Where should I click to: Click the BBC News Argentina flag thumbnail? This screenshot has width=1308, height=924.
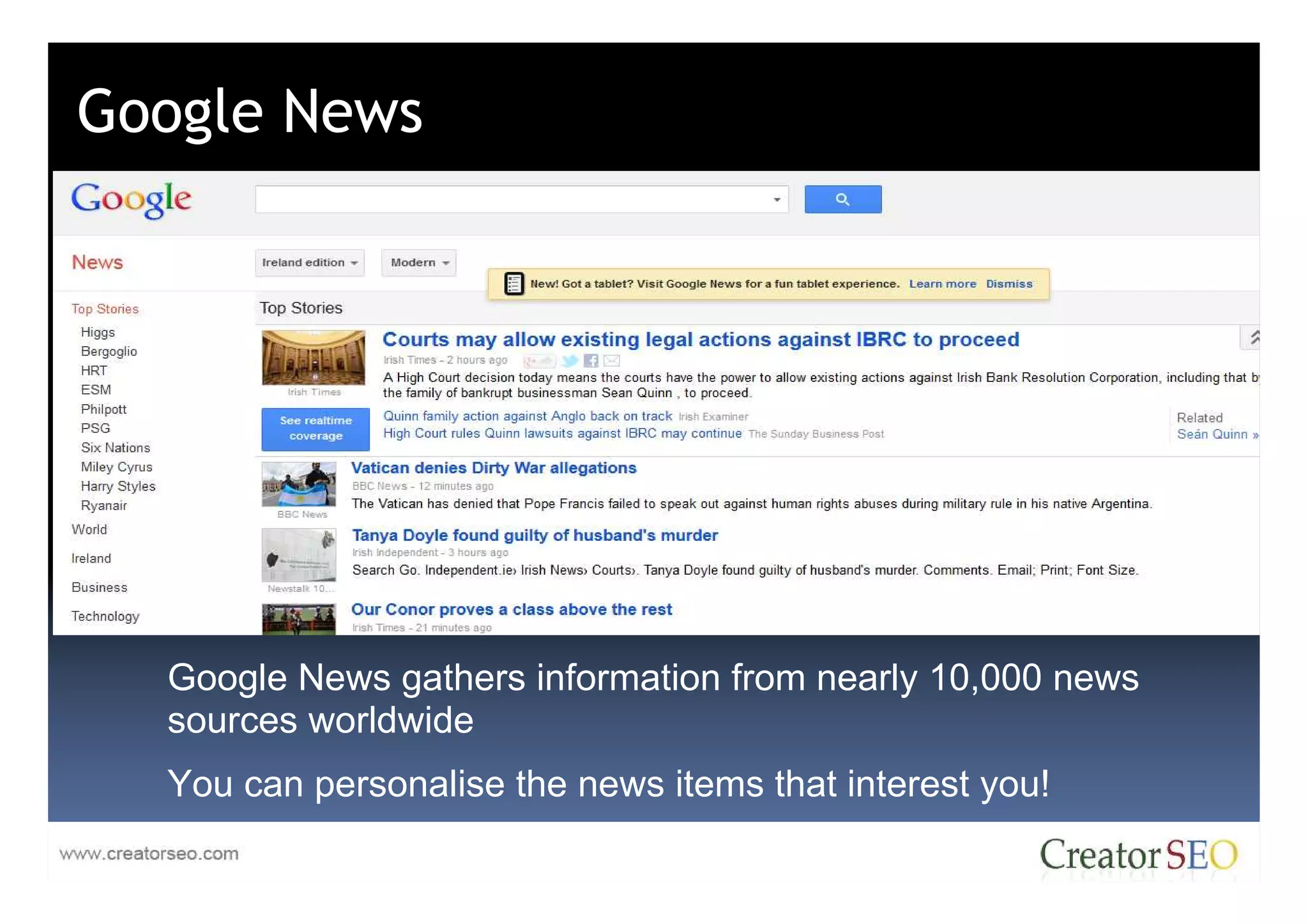click(299, 484)
